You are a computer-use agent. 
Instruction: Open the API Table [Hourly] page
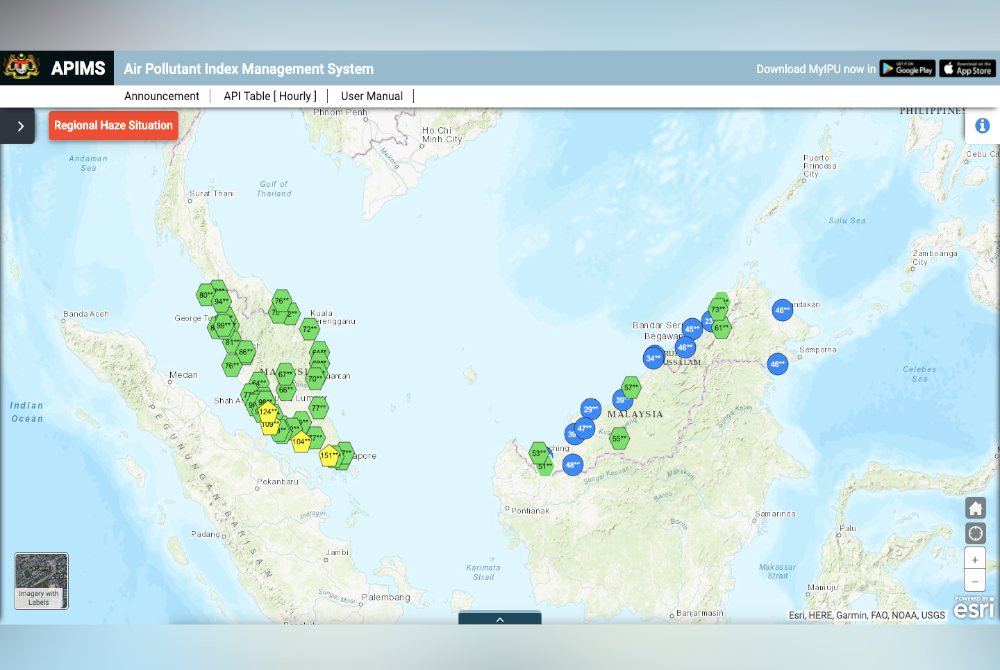[271, 96]
